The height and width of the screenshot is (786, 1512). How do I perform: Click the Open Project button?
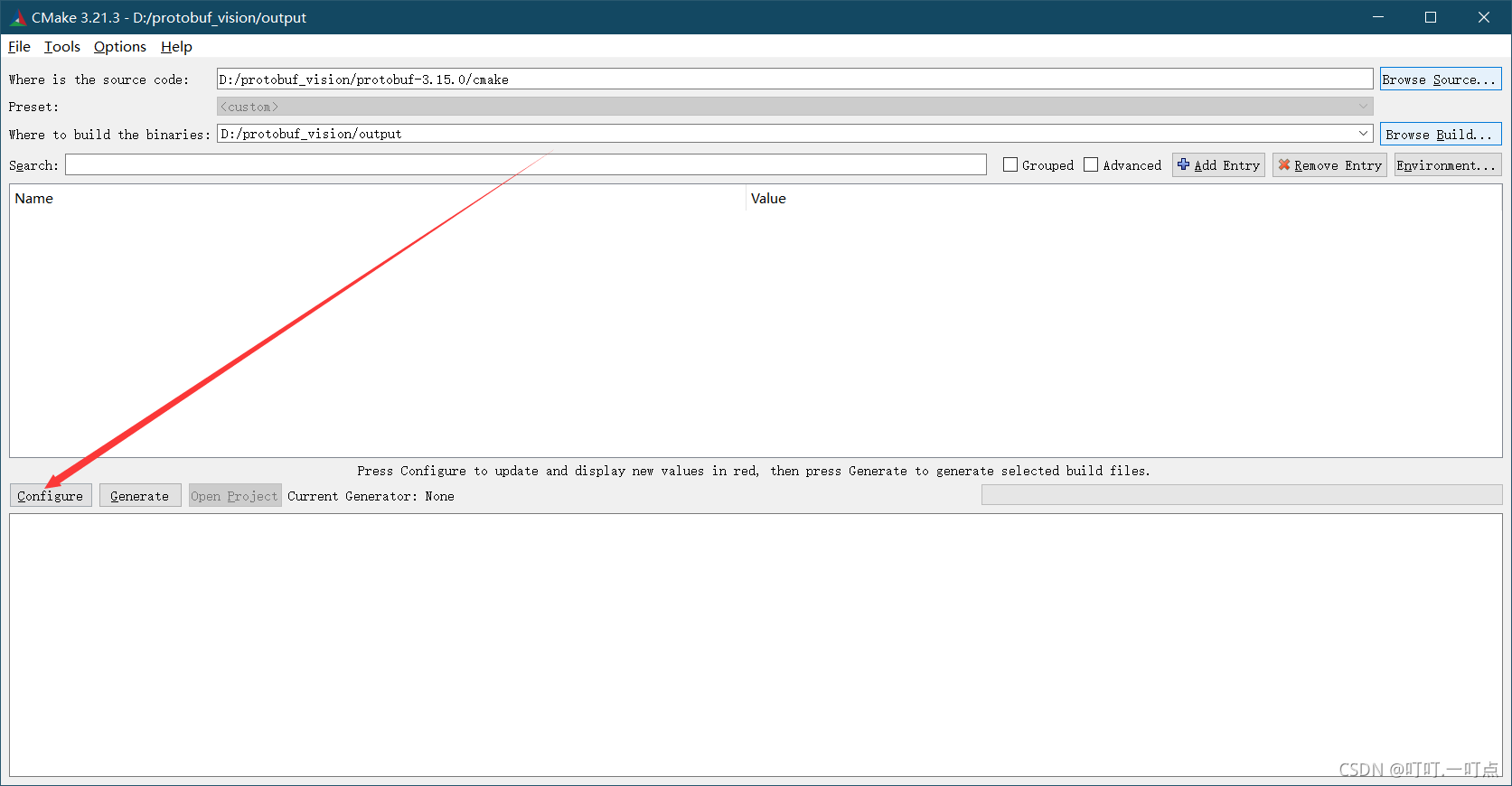click(235, 496)
